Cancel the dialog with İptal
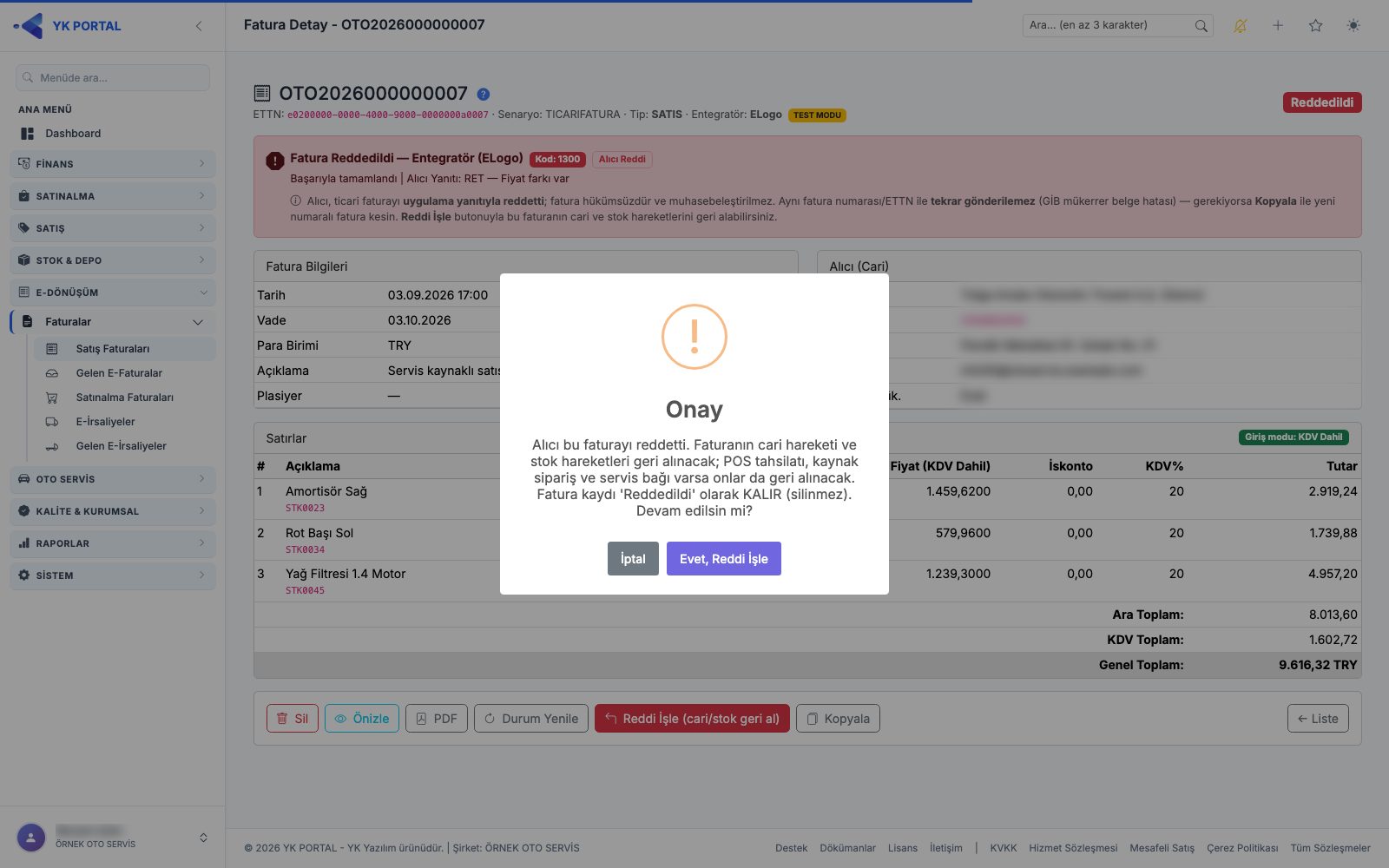This screenshot has width=1389, height=868. [x=633, y=559]
